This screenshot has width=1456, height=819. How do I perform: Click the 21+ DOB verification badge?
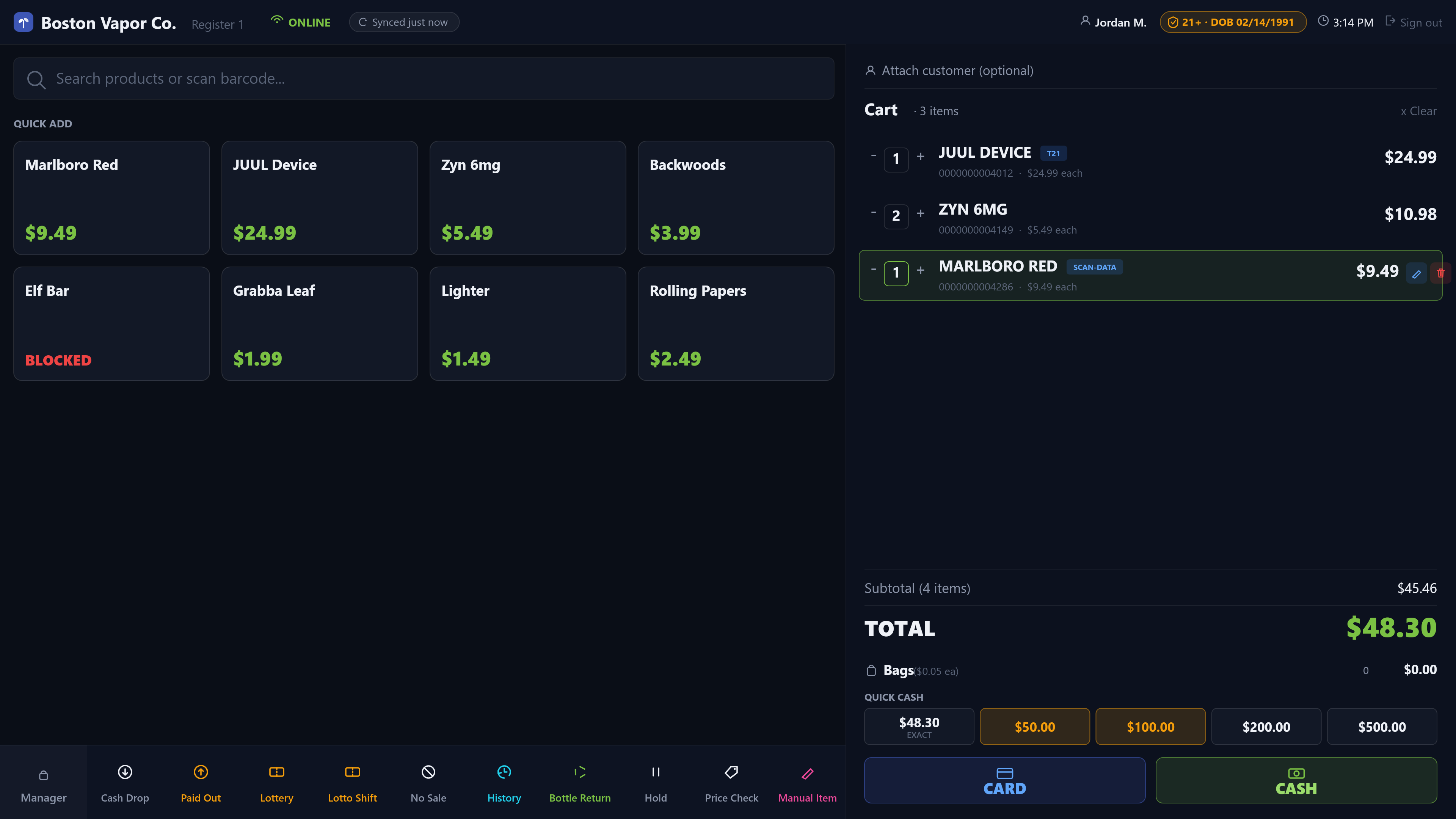tap(1233, 22)
